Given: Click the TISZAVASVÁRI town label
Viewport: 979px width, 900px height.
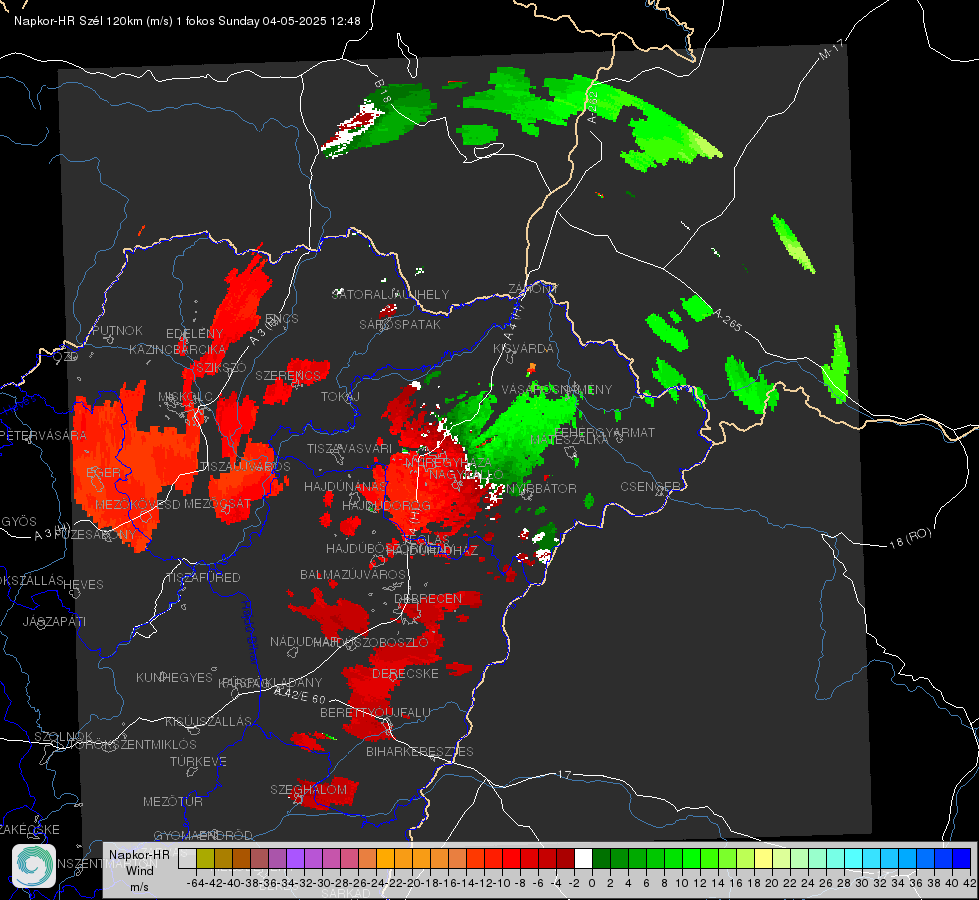Looking at the screenshot, I should tap(349, 448).
